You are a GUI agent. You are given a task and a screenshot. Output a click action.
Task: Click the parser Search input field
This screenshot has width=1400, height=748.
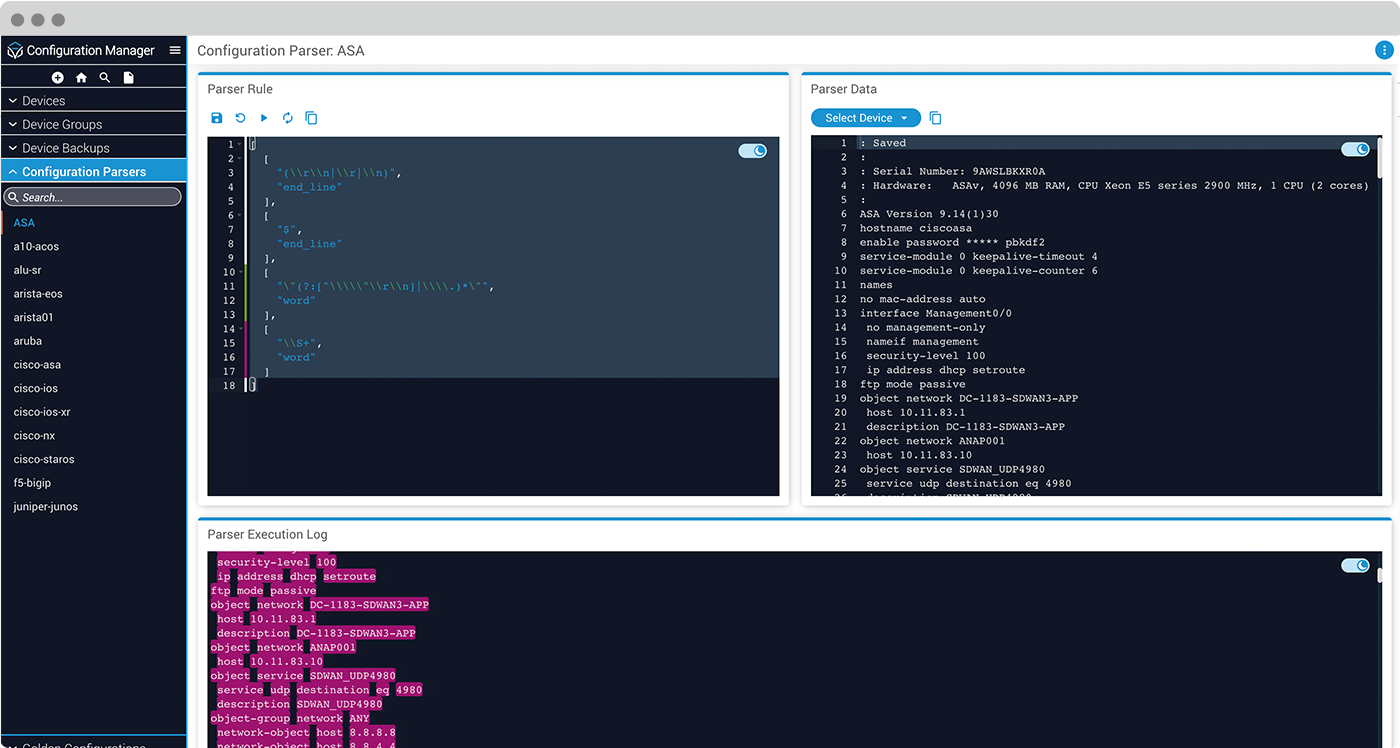[x=93, y=197]
